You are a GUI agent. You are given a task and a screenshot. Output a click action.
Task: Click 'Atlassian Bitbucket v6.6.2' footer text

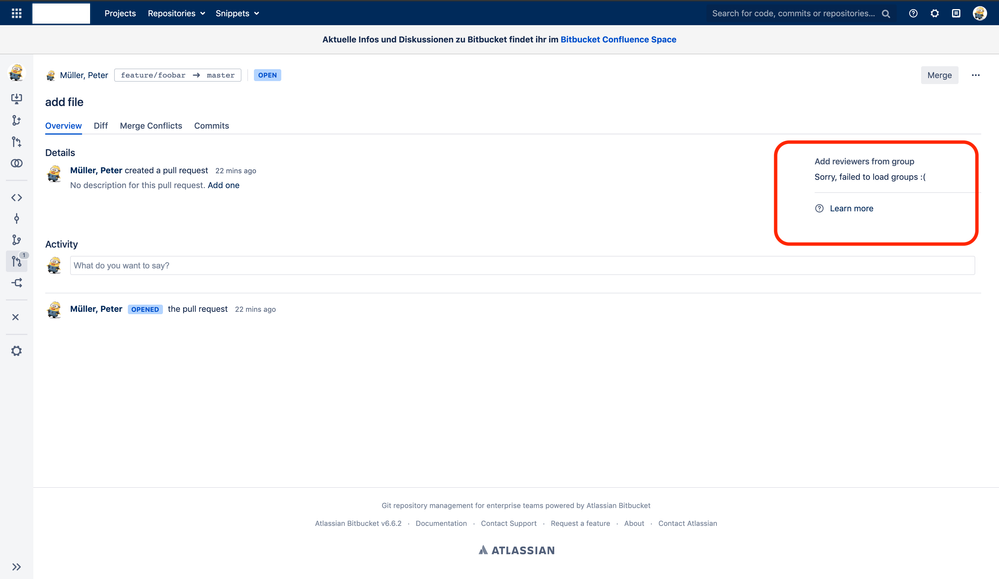click(358, 524)
